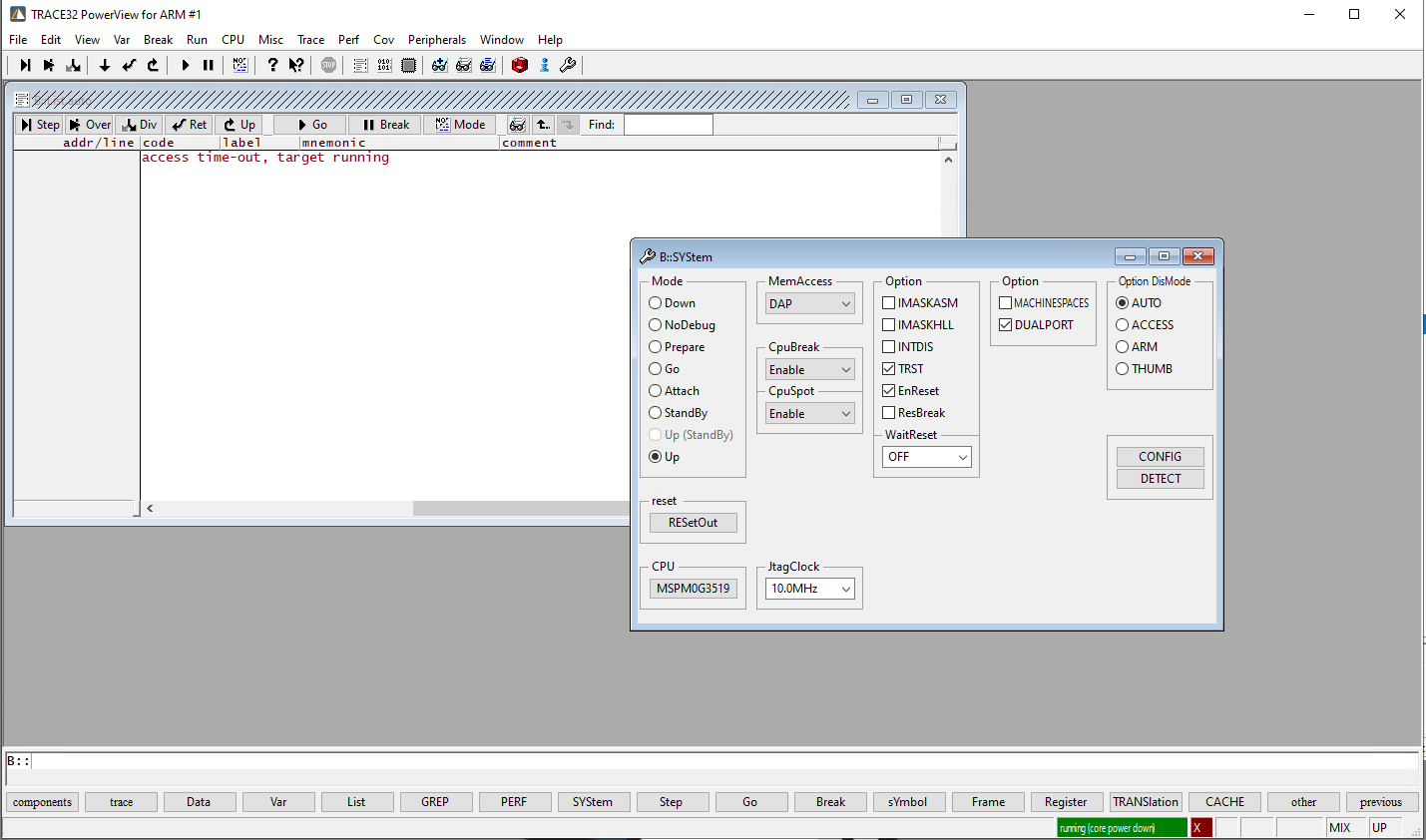Click the DETECT button
The height and width of the screenshot is (840, 1426).
[1160, 479]
